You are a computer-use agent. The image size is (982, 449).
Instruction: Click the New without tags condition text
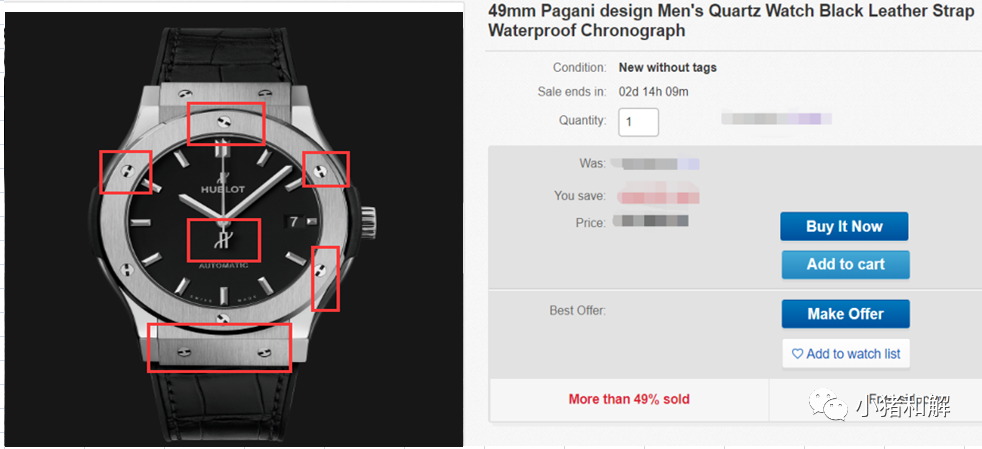[668, 67]
